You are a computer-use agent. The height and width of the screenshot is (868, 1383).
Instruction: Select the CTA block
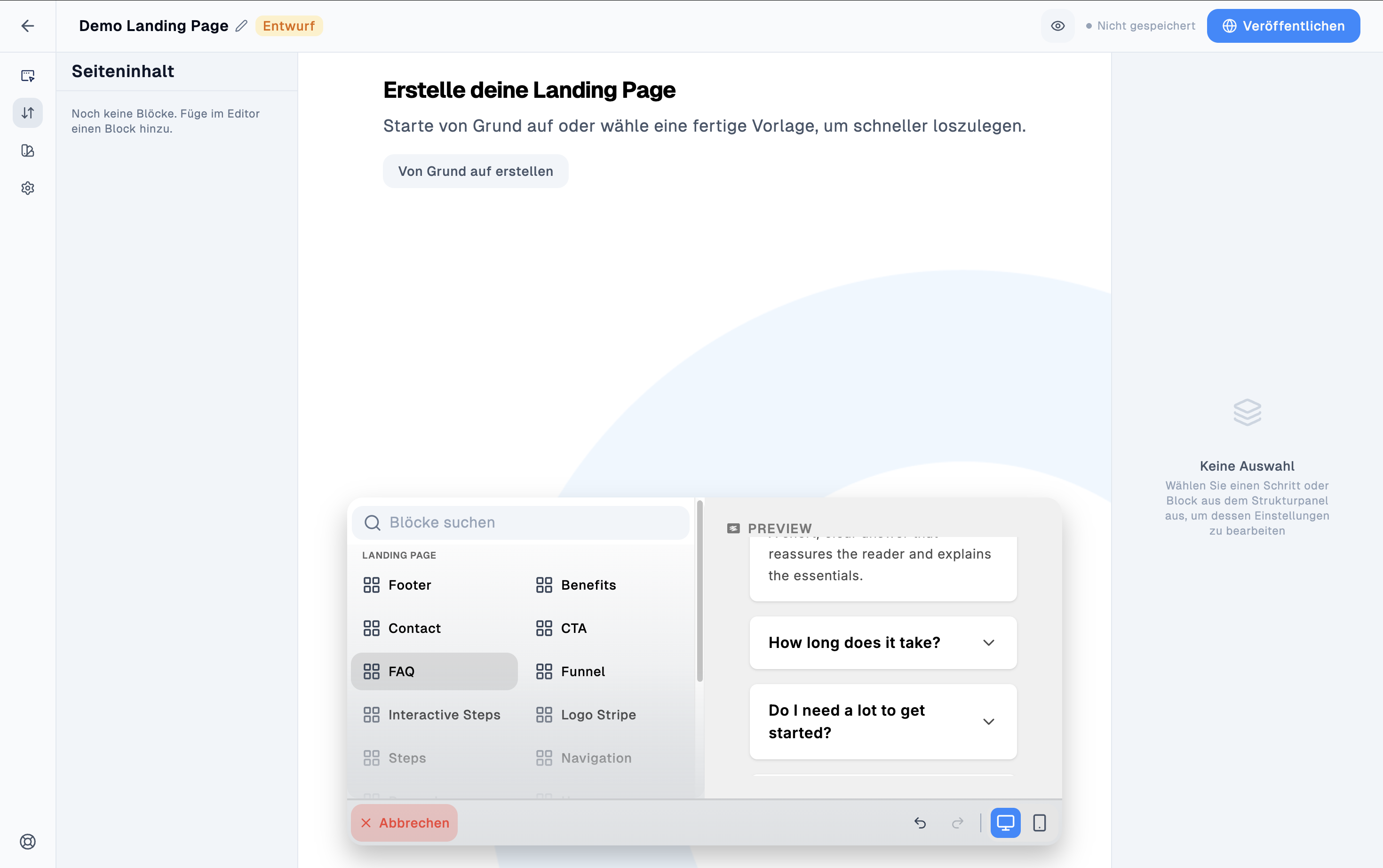607,628
